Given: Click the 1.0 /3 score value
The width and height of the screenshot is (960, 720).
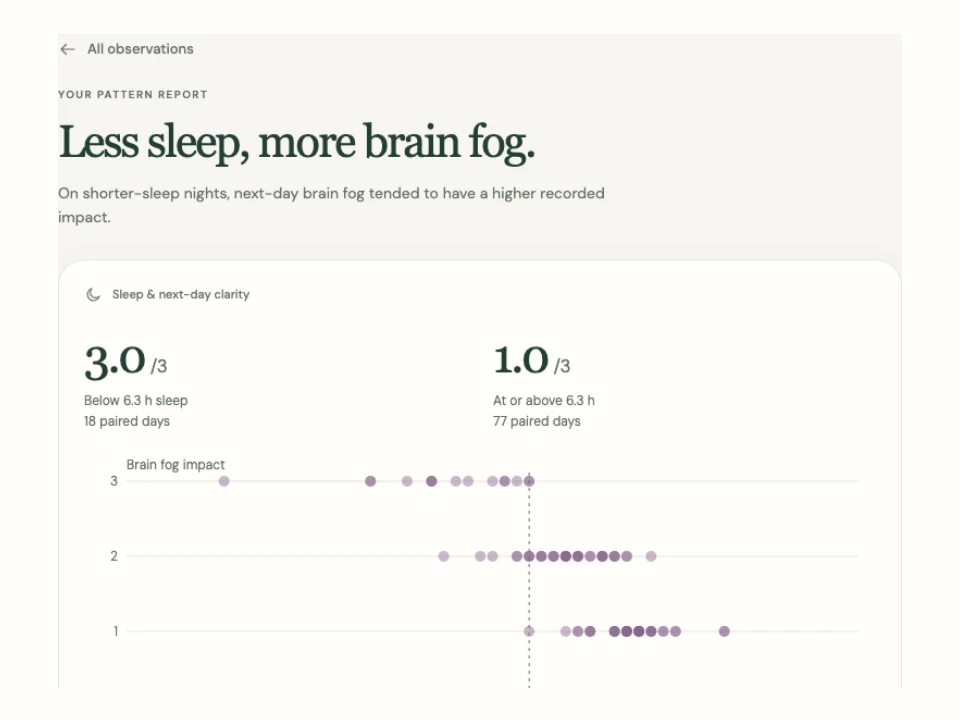Looking at the screenshot, I should click(x=531, y=361).
